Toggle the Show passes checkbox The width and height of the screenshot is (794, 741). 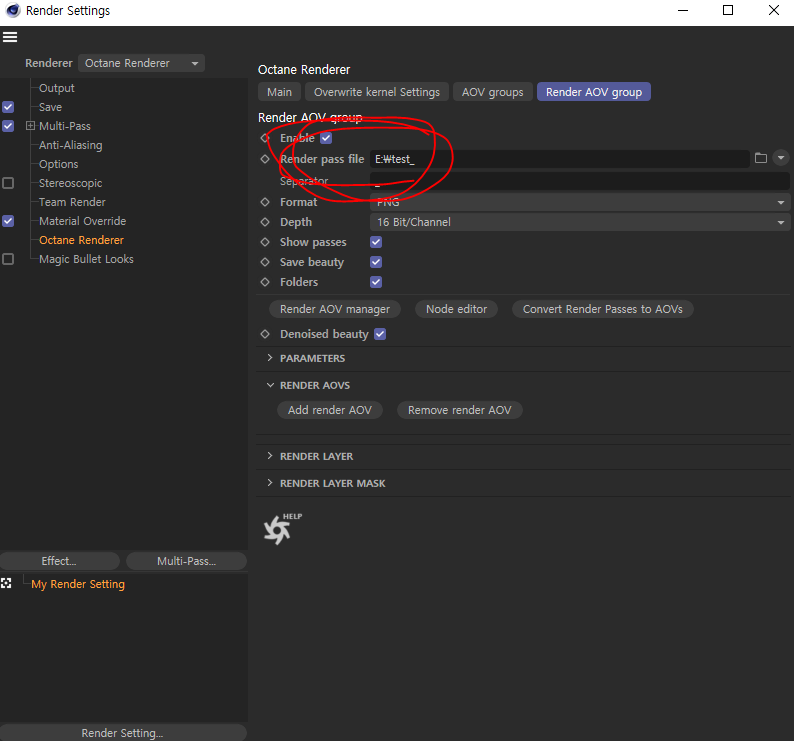click(376, 242)
